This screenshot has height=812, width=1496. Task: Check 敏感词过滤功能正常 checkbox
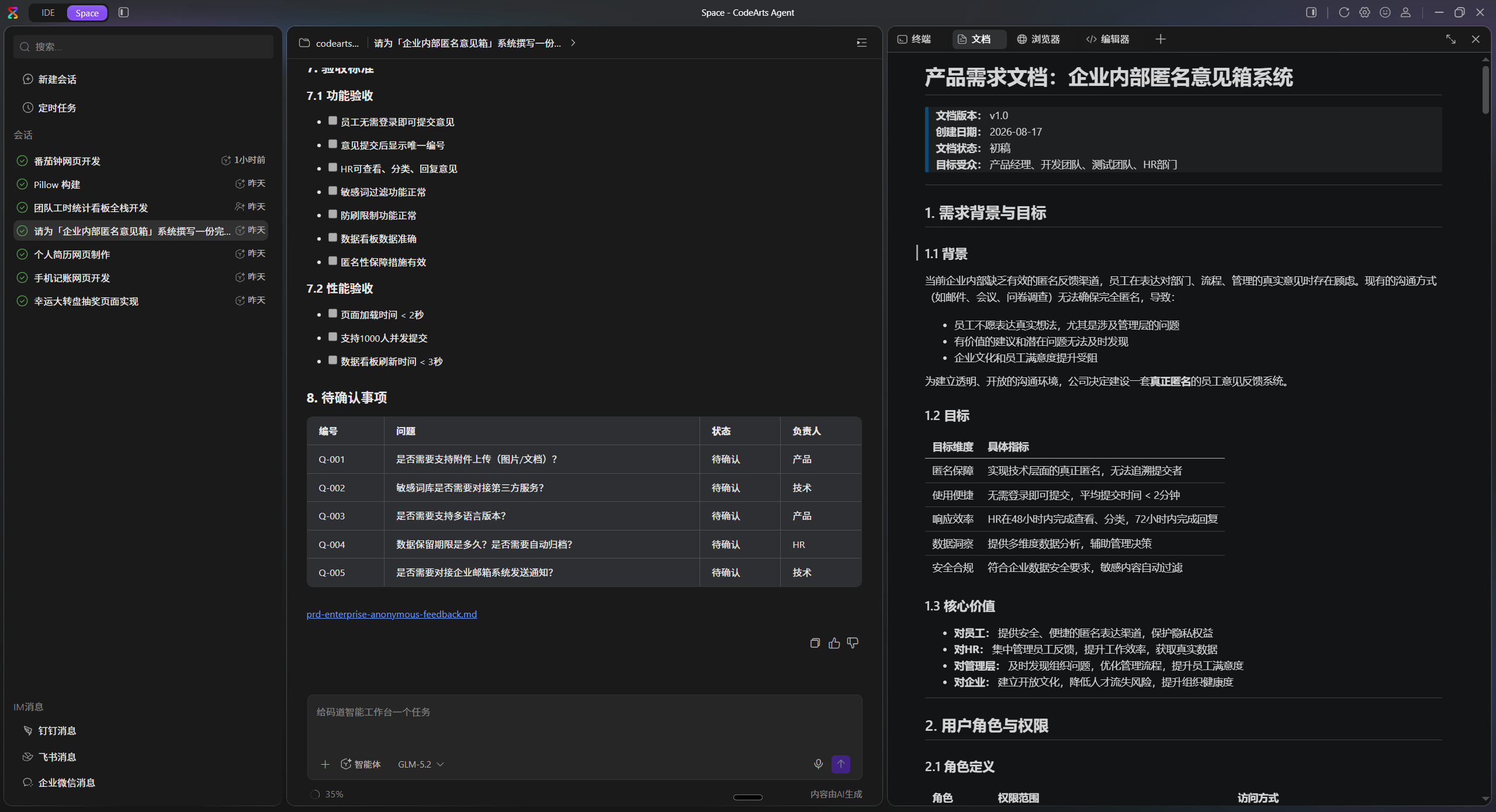pos(333,191)
